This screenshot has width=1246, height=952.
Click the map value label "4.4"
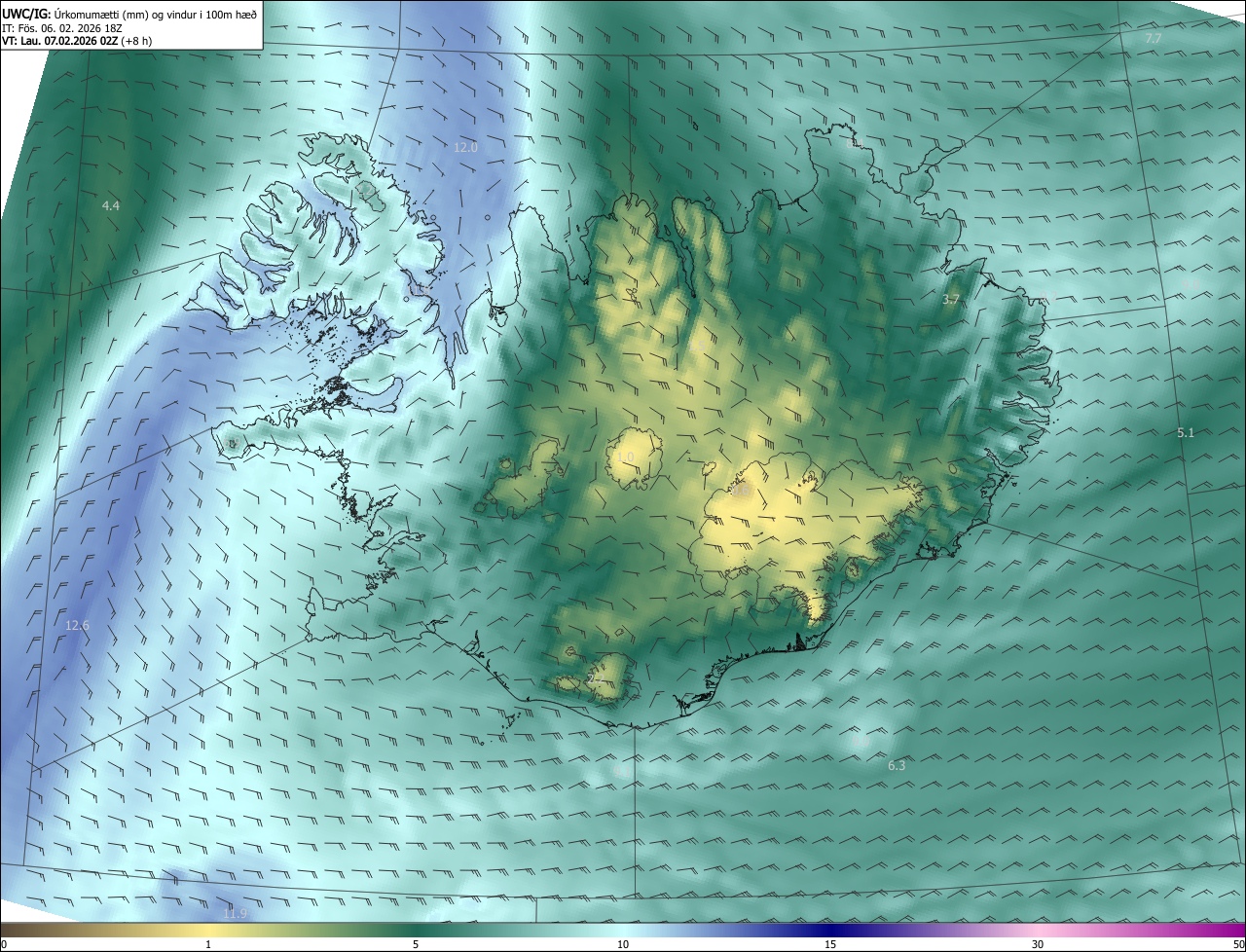[111, 205]
